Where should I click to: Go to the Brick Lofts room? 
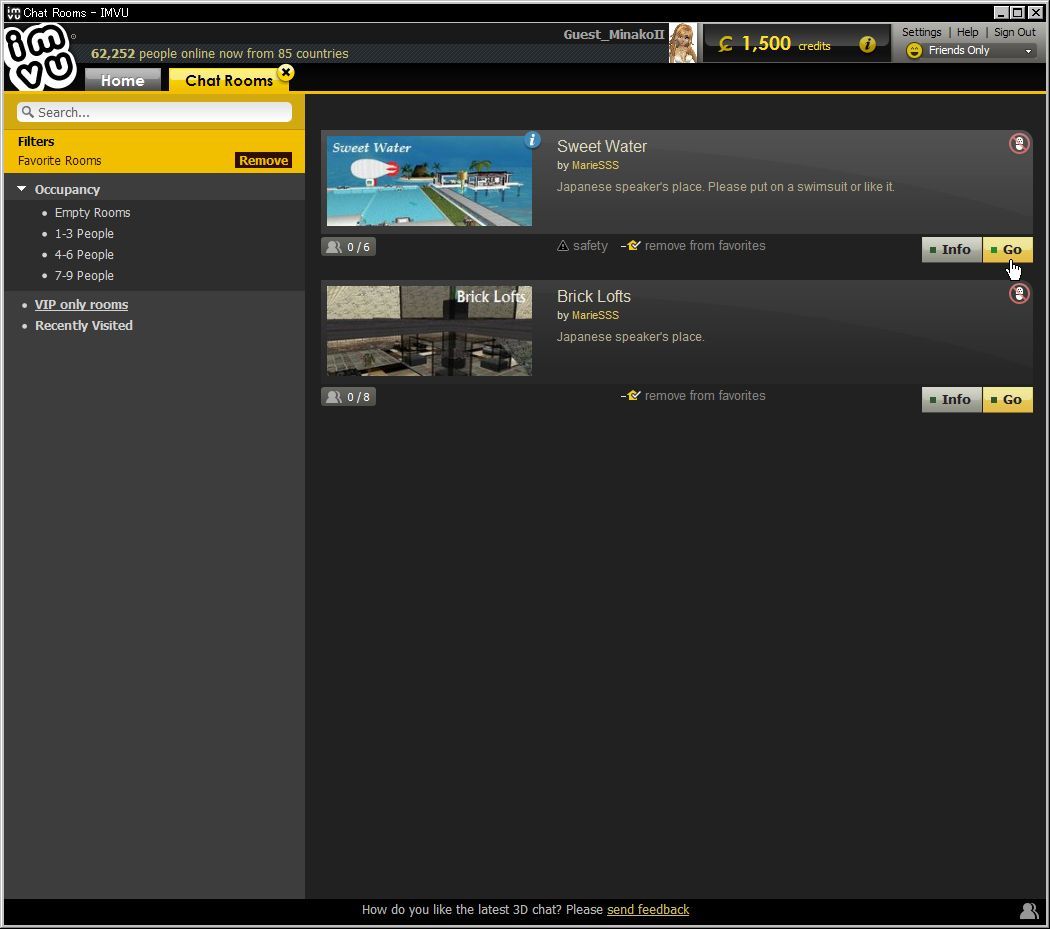[1007, 400]
